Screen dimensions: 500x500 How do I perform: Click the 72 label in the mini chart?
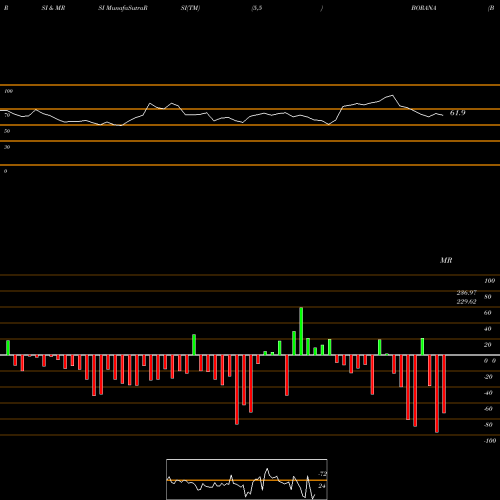click(x=322, y=474)
